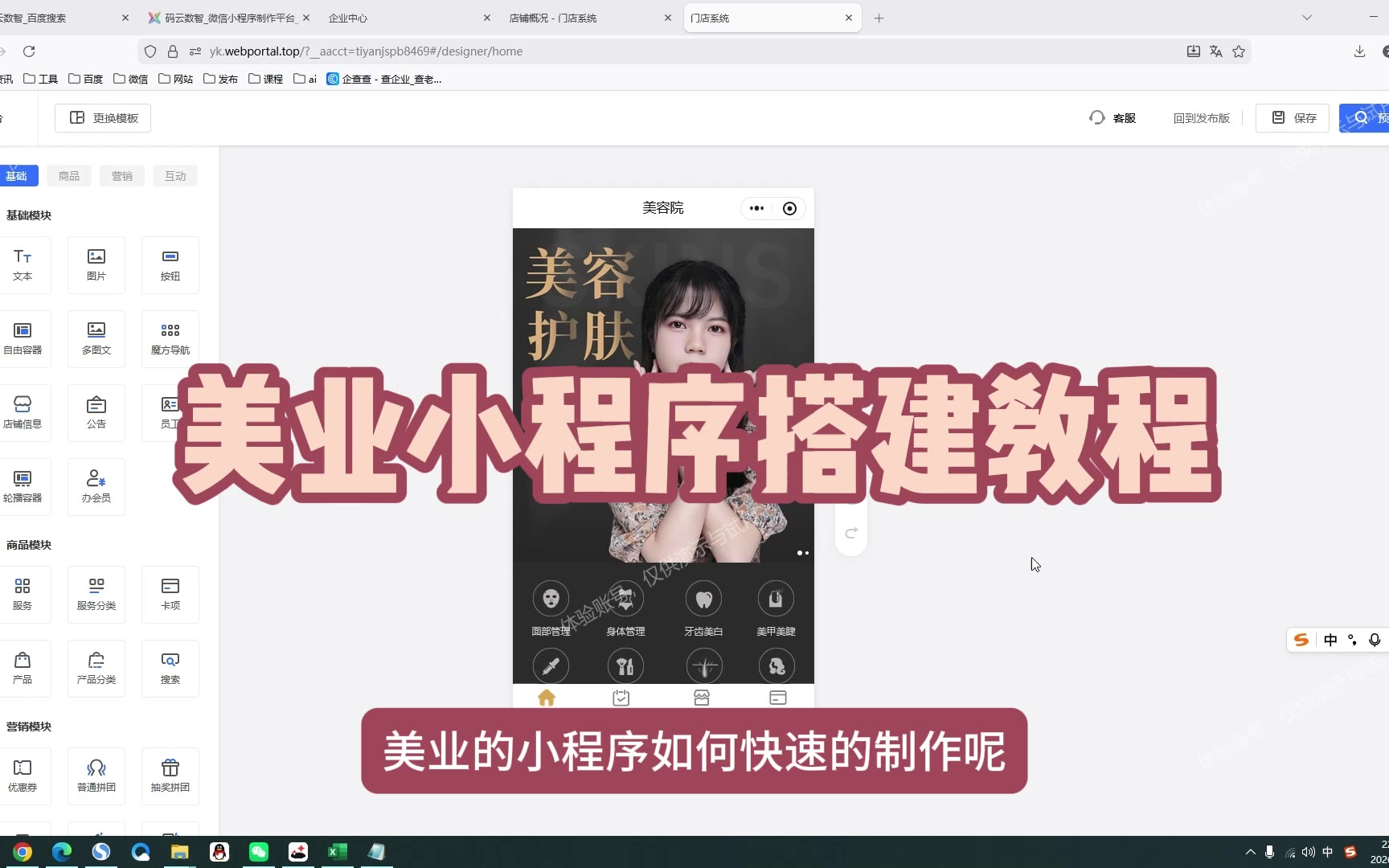
Task: Click the 更换模板 change template button
Action: click(103, 118)
